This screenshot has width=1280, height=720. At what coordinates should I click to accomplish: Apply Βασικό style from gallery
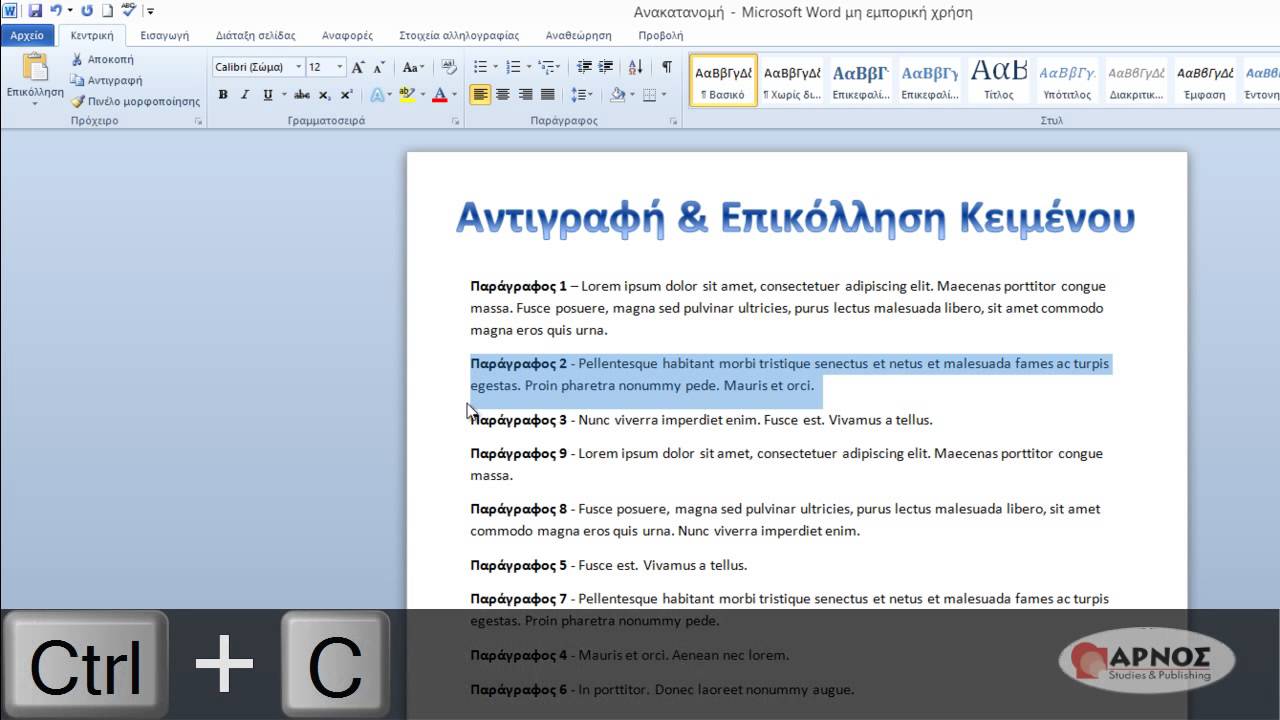pos(723,79)
